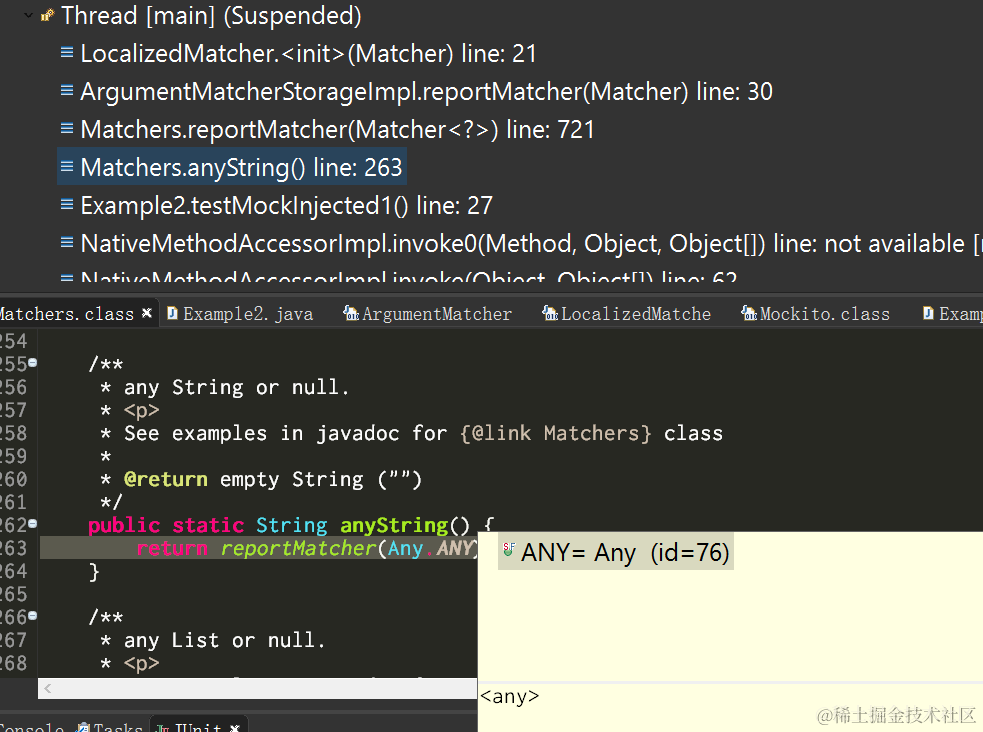Screen dimensions: 983x732
Task: Switch to Matchers.class editor tab
Action: [66, 314]
